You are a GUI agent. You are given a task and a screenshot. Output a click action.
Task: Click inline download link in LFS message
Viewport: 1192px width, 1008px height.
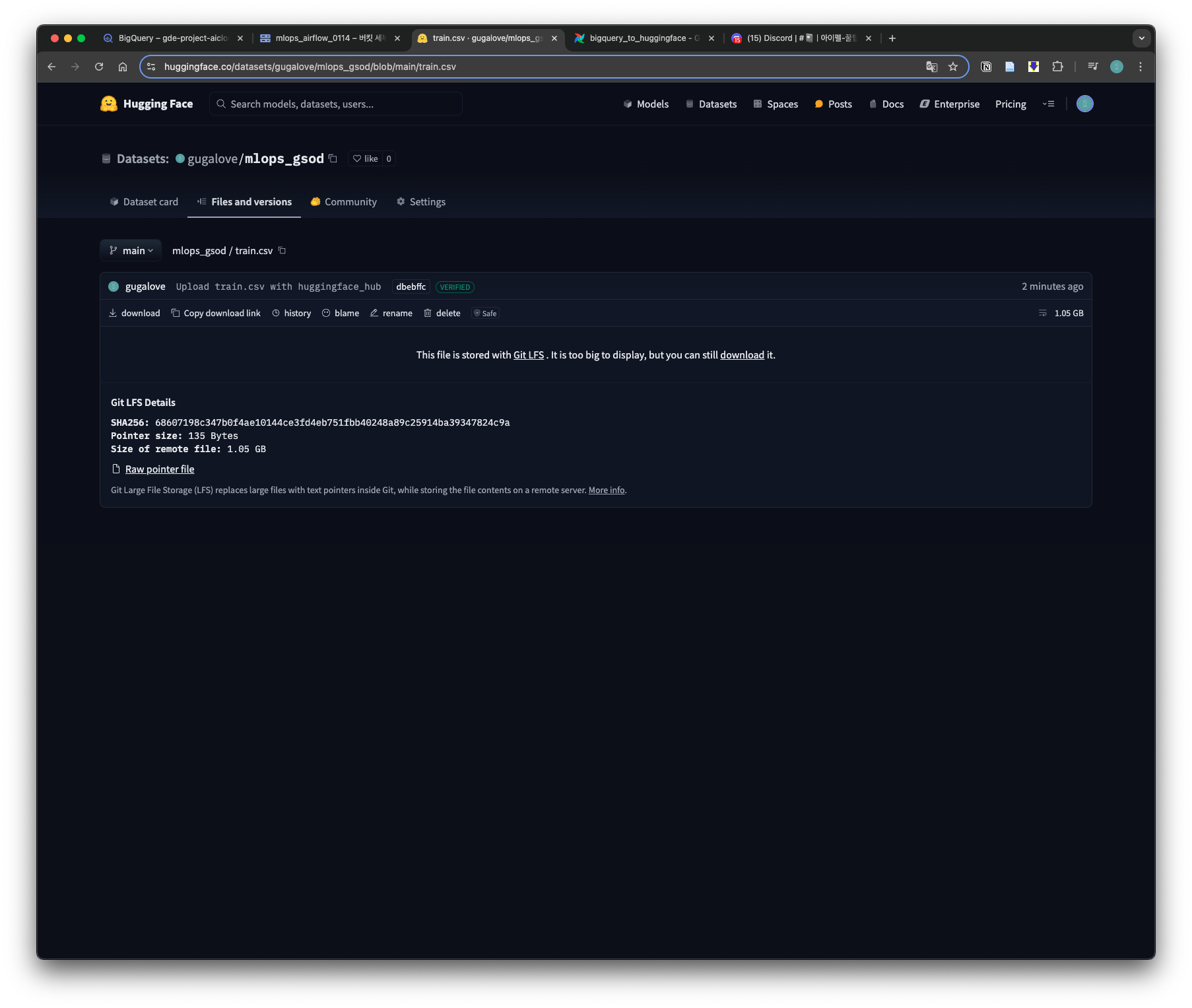tap(742, 355)
